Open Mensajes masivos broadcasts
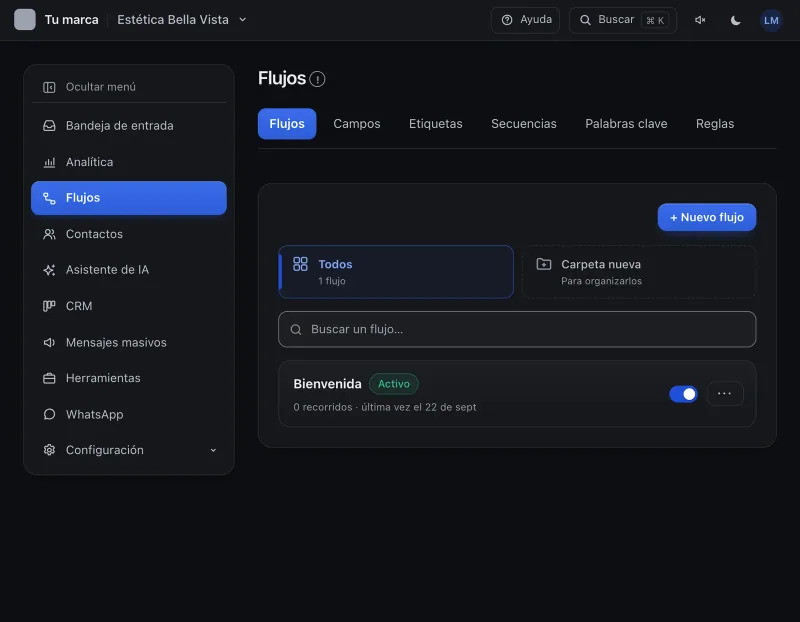This screenshot has height=622, width=800. [129, 342]
